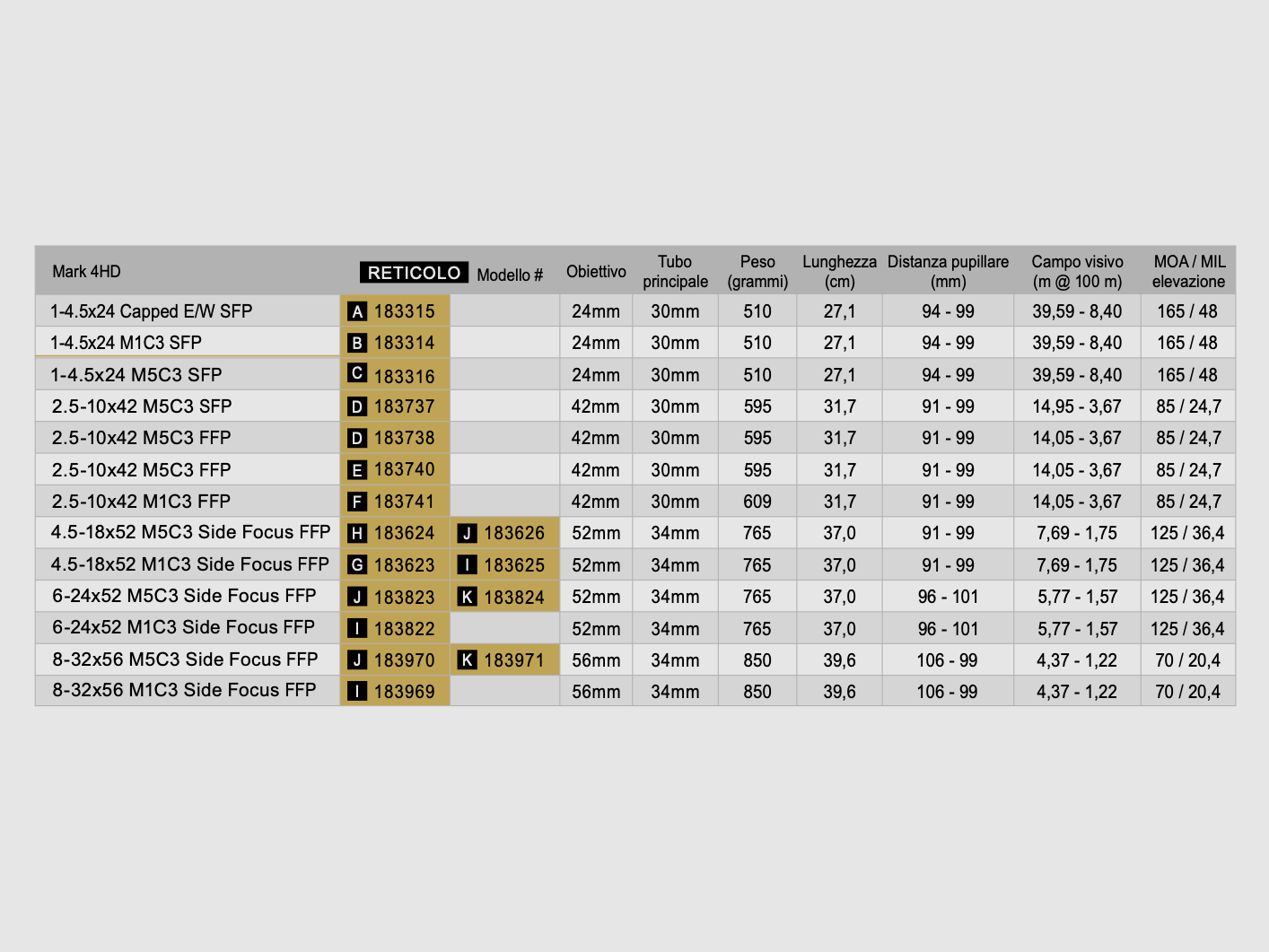Click the reticle B badge beside 183314
The width and height of the screenshot is (1269, 952).
coord(357,344)
